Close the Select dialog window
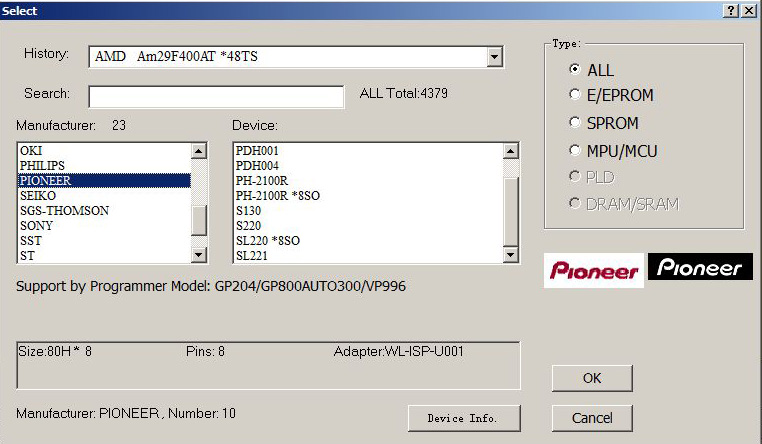The image size is (762, 444). 749,11
